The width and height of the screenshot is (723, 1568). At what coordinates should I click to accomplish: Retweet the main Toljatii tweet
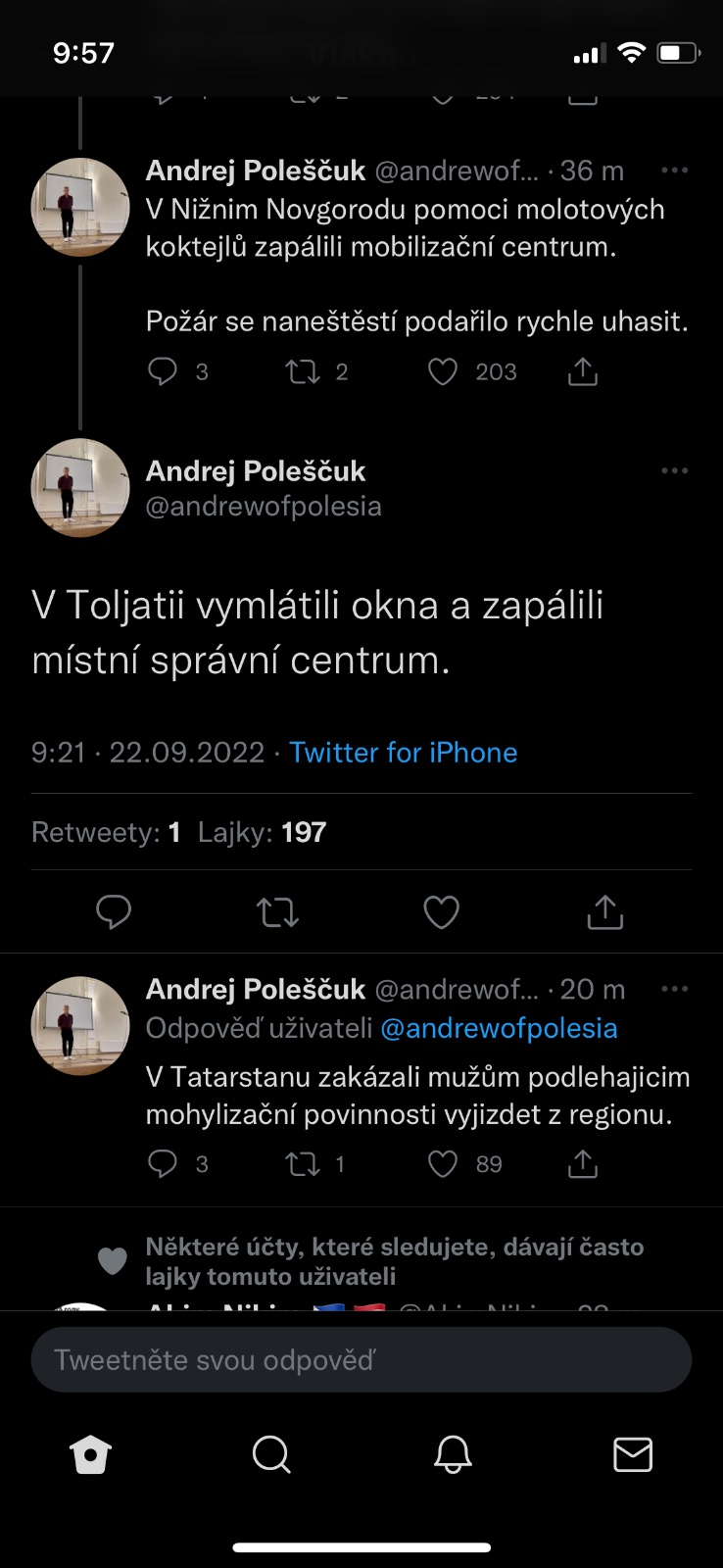pyautogui.click(x=277, y=912)
